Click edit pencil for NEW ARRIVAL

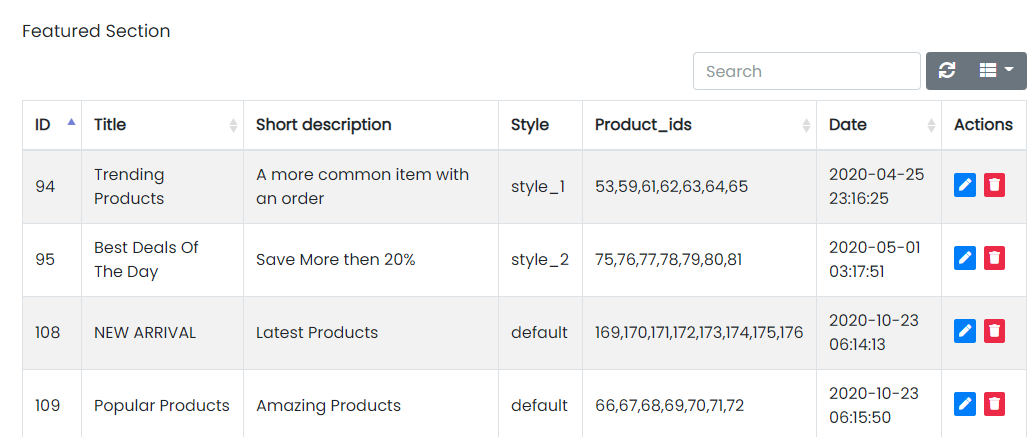[964, 331]
